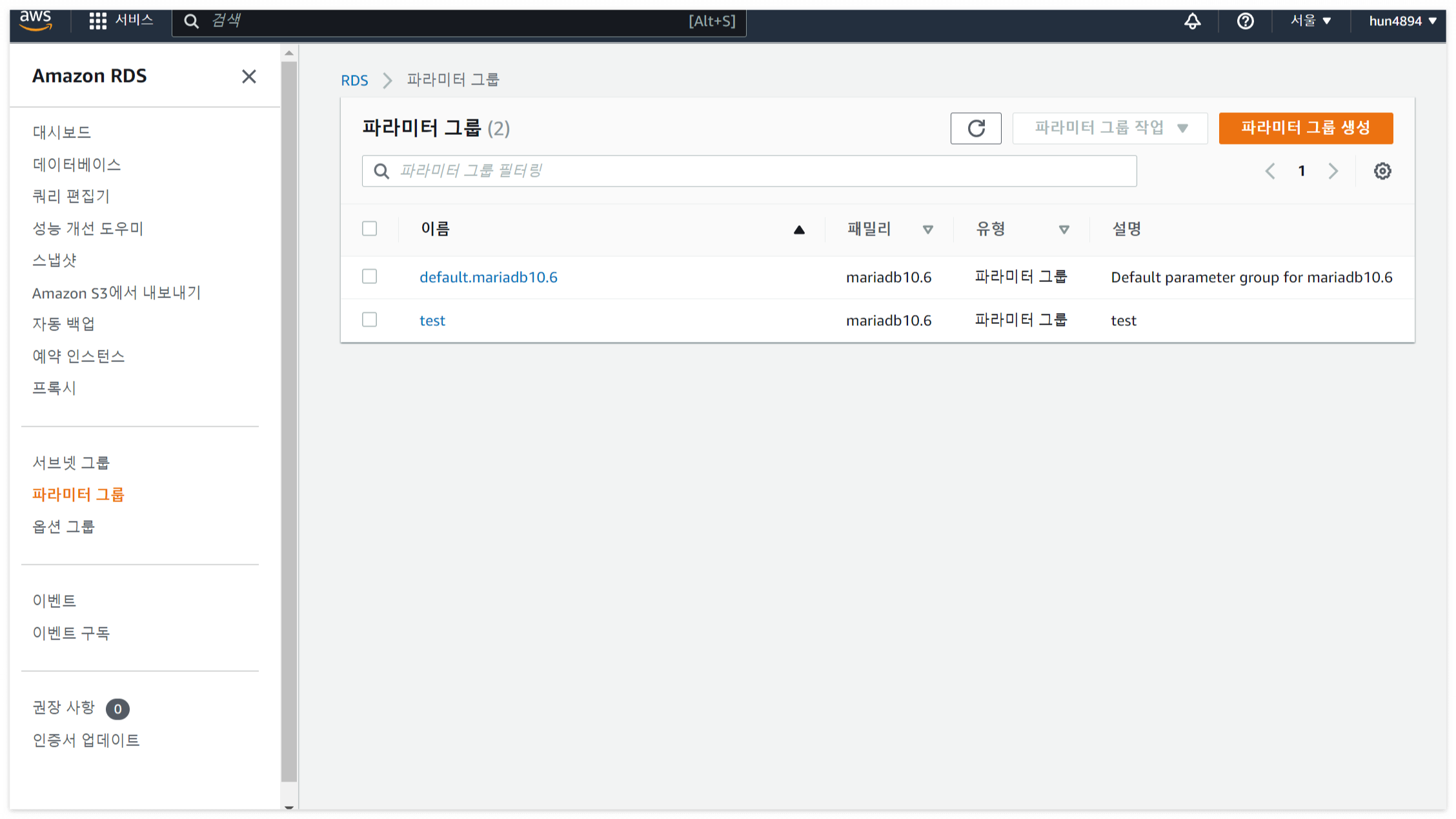Open the hun4894 account menu
The height and width of the screenshot is (819, 1456).
tap(1402, 21)
